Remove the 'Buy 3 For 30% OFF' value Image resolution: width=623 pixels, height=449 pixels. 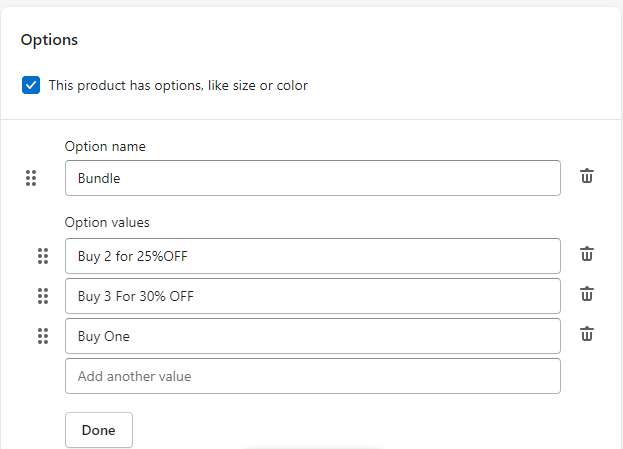(587, 294)
